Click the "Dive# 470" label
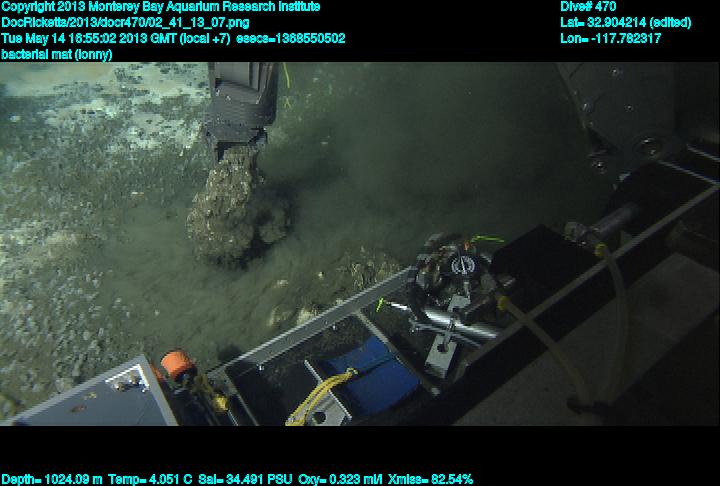The width and height of the screenshot is (720, 486). (588, 7)
